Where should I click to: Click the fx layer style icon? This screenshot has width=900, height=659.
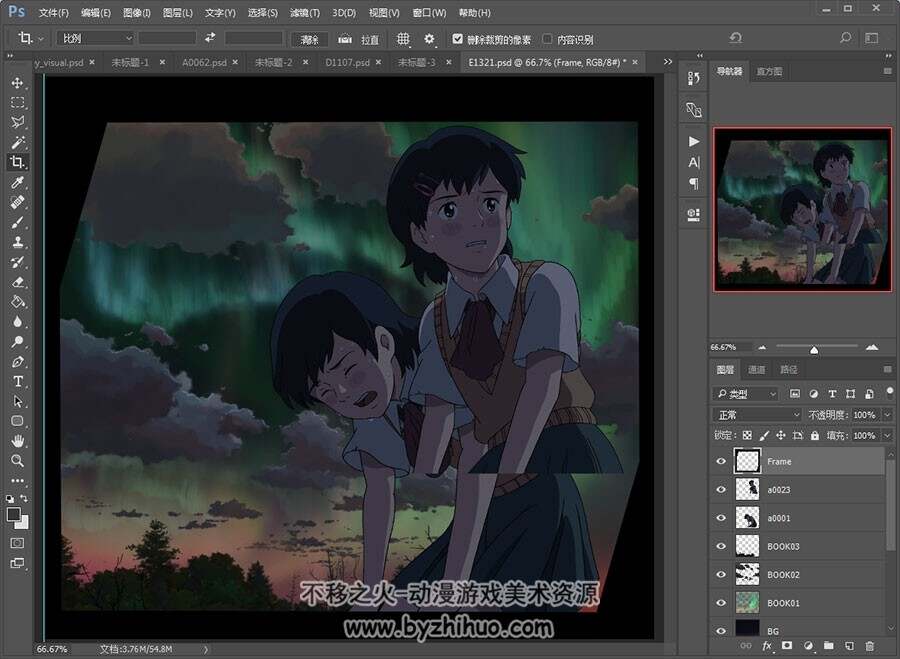pyautogui.click(x=767, y=646)
